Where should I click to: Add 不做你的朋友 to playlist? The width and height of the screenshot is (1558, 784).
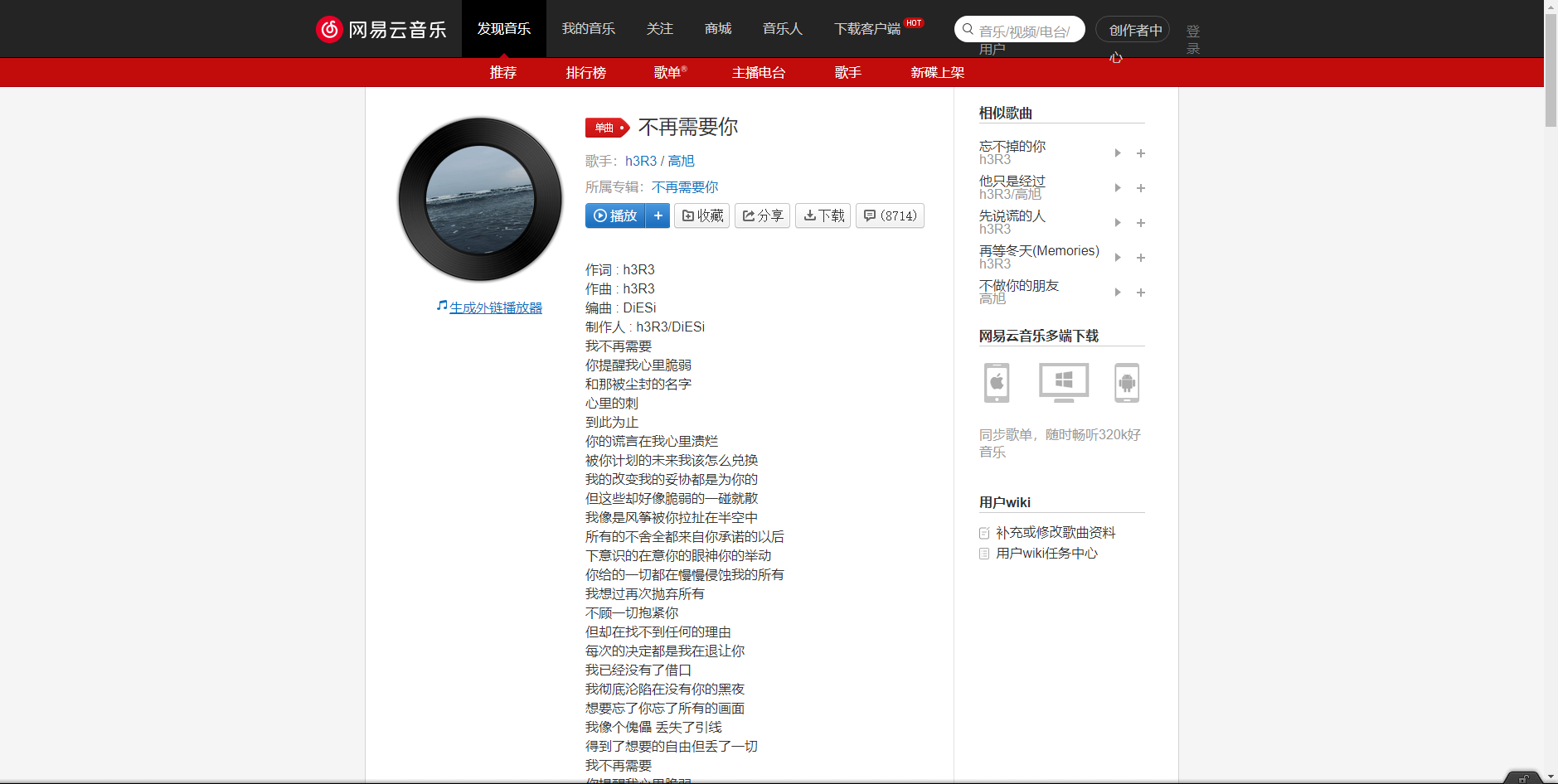click(x=1140, y=293)
